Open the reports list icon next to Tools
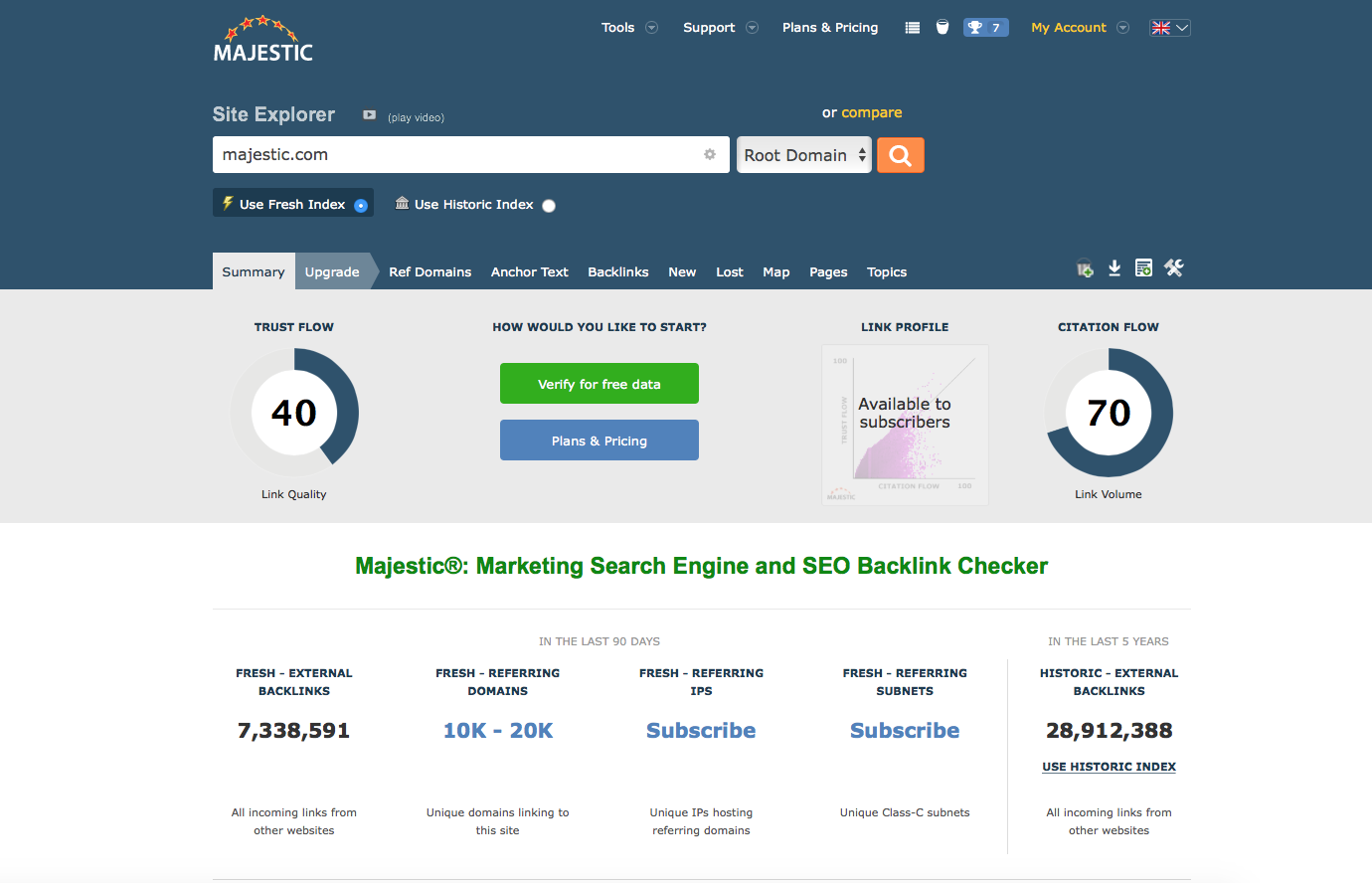The image size is (1372, 883). (x=912, y=27)
